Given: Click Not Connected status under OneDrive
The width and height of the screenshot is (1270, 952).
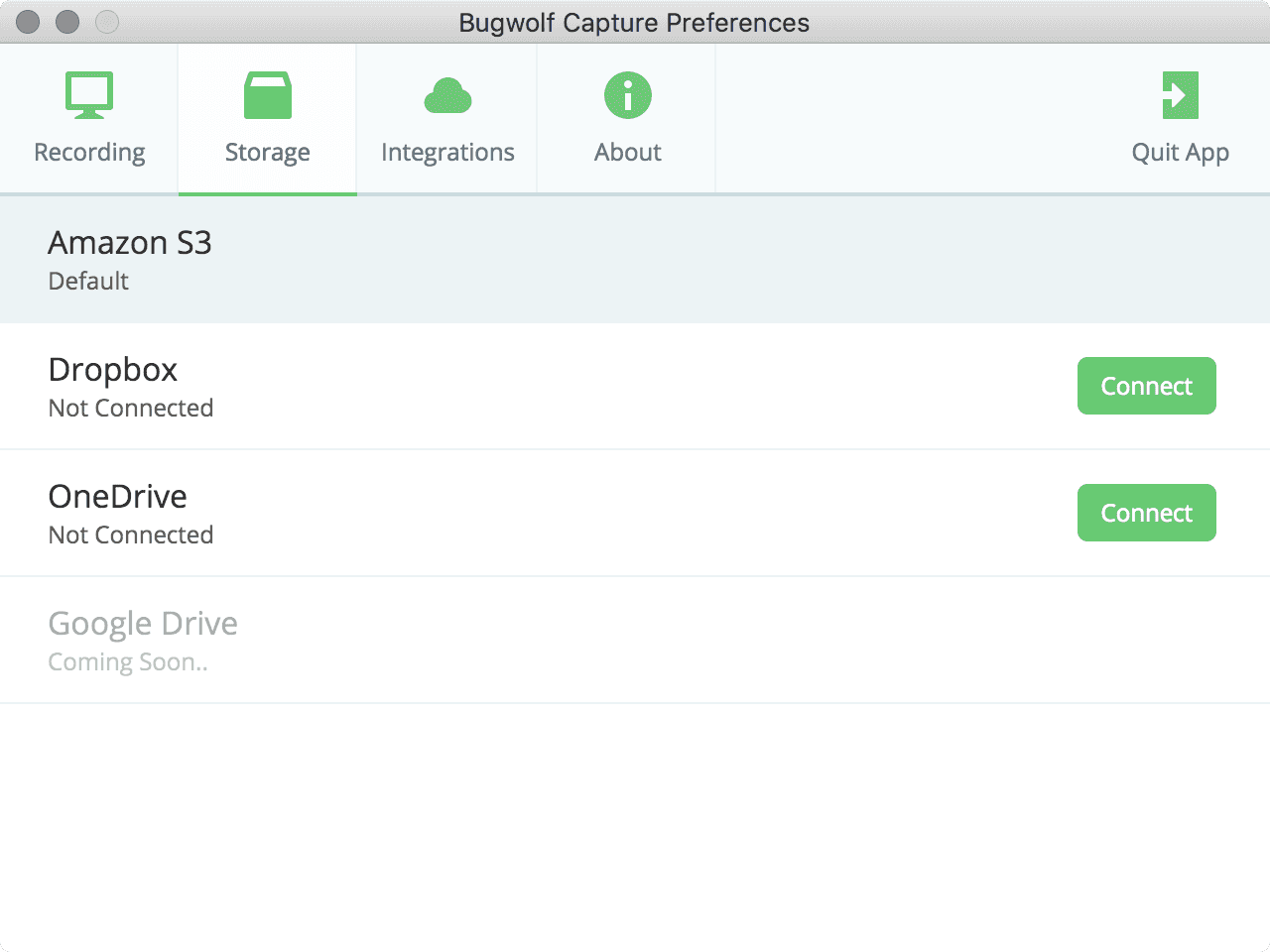Looking at the screenshot, I should point(131,535).
